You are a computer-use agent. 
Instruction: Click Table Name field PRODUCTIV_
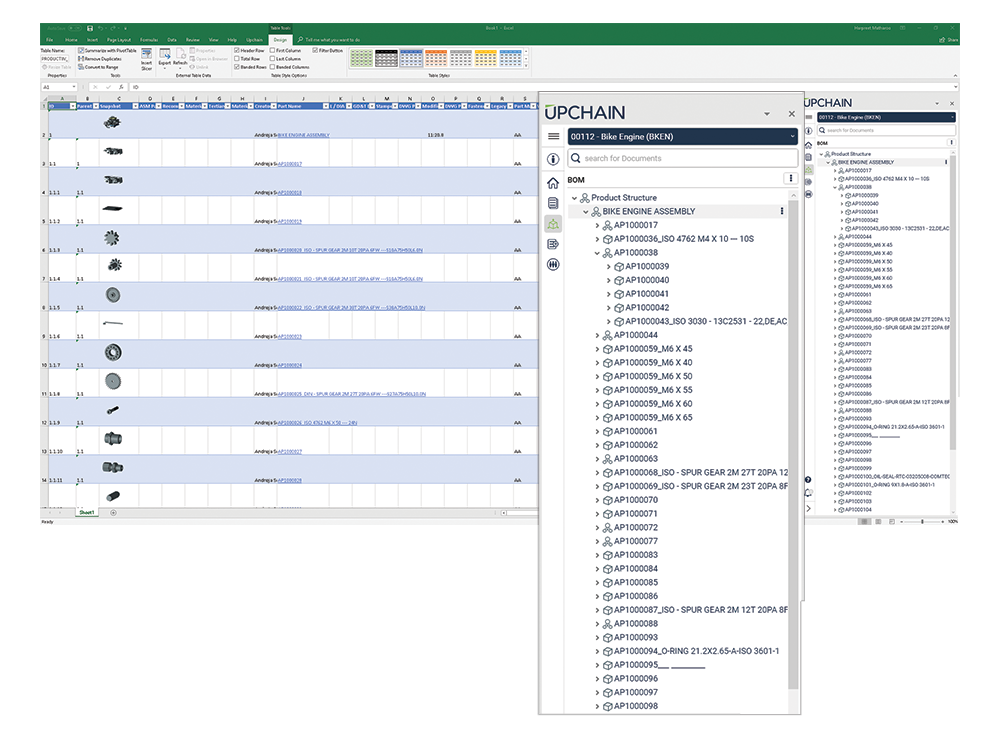point(55,59)
